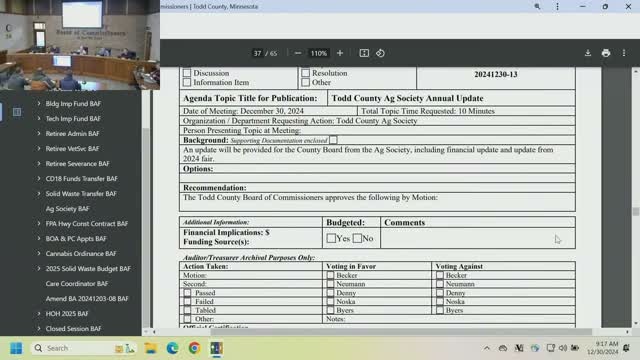Check the Budgeted Yes box
This screenshot has height=360, width=640.
331,238
